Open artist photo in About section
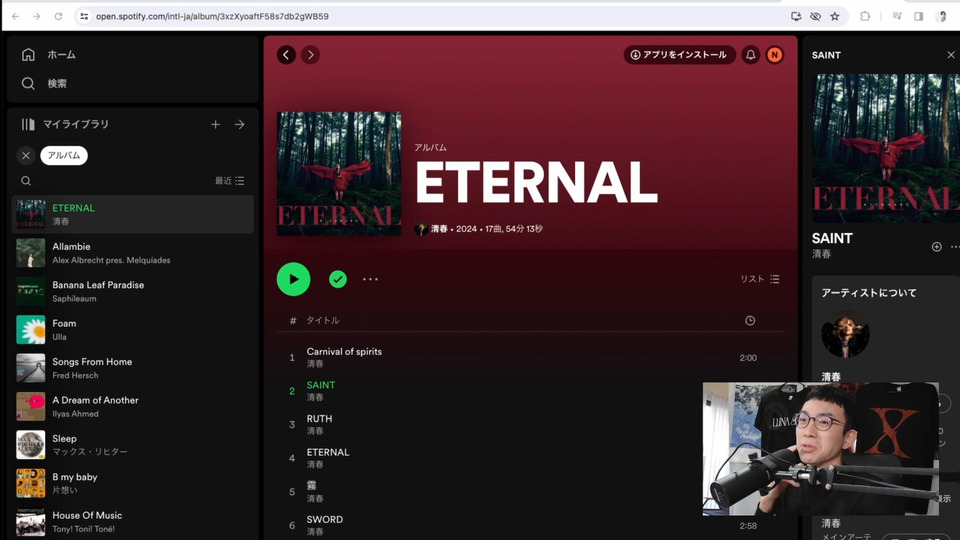The image size is (960, 540). click(x=845, y=334)
